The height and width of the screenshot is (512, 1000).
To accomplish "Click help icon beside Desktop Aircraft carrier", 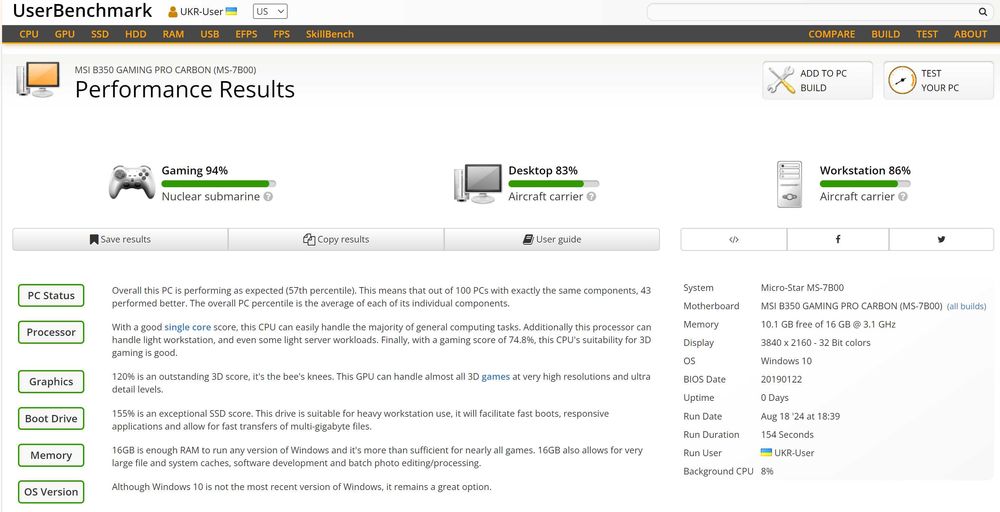I will tap(591, 196).
